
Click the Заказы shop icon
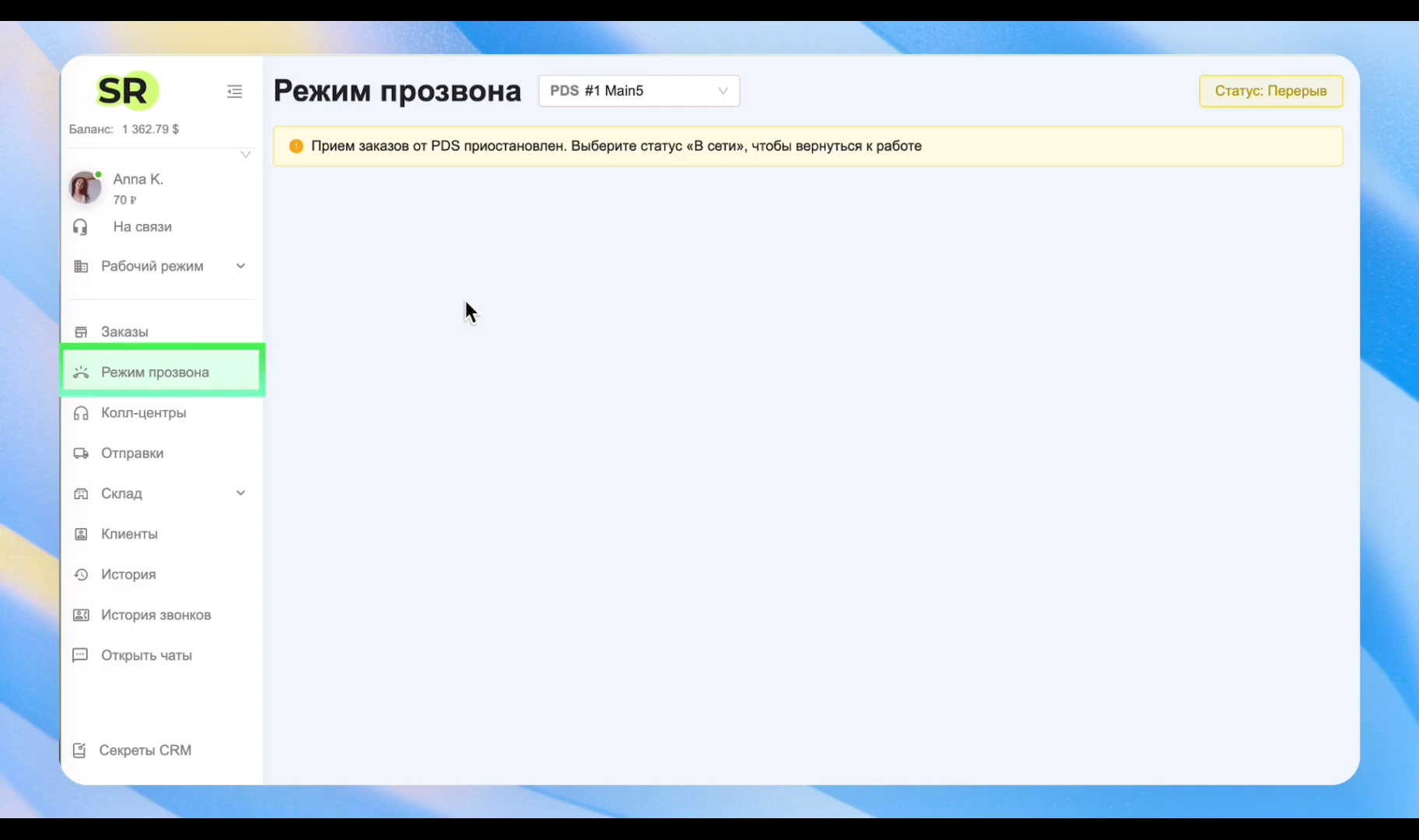81,332
